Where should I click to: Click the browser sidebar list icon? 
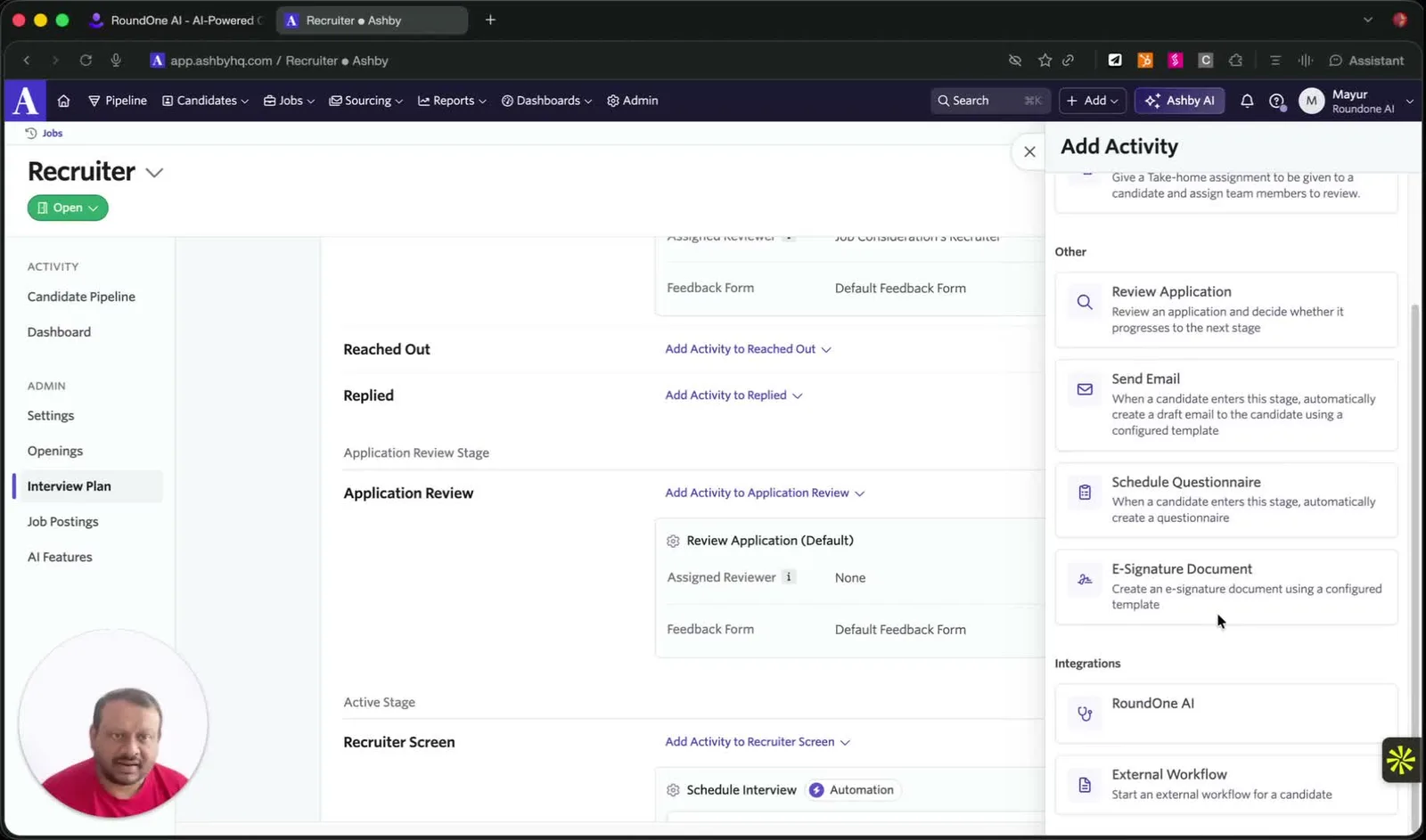(x=1275, y=61)
